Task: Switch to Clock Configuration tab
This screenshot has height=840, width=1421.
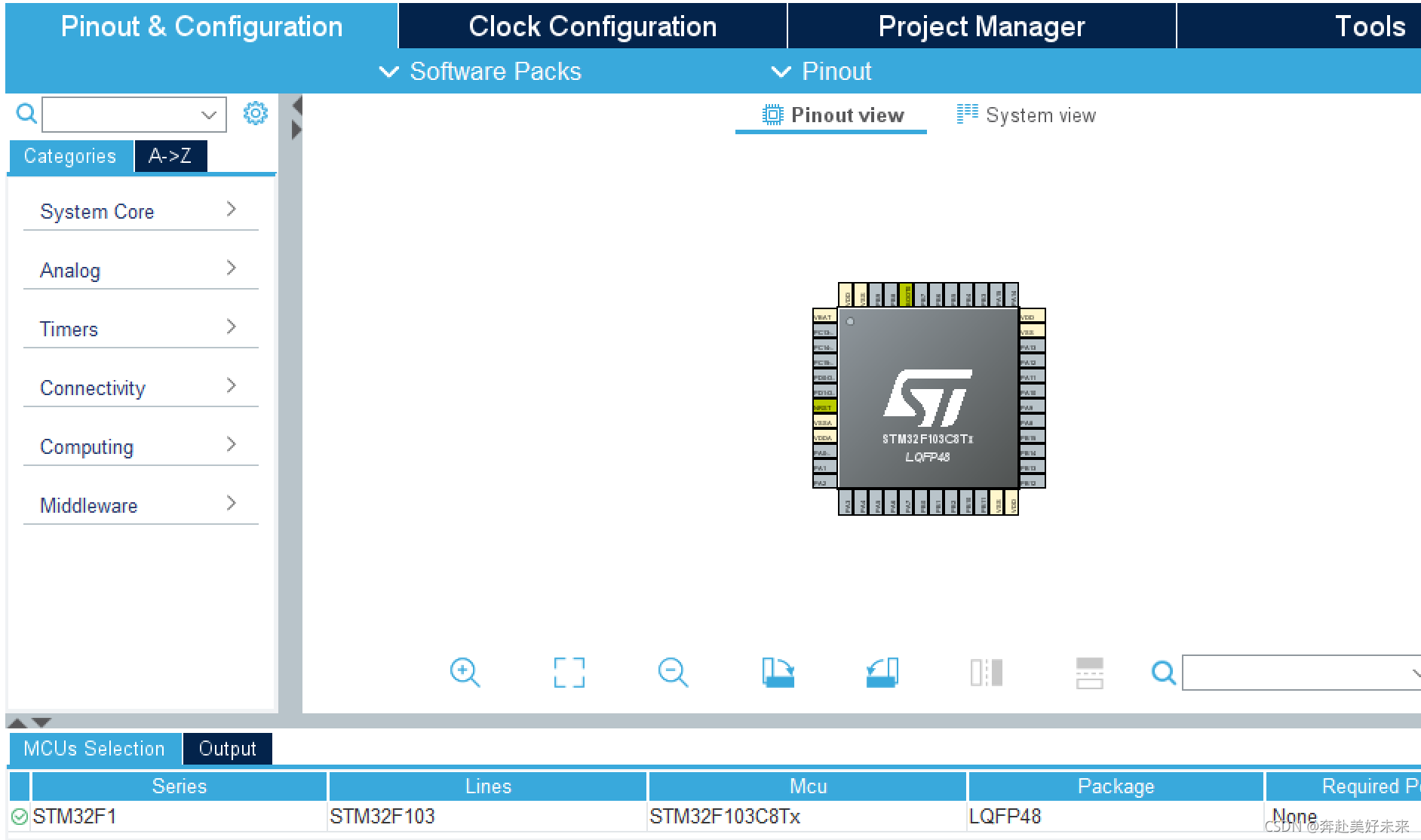Action: [x=593, y=26]
